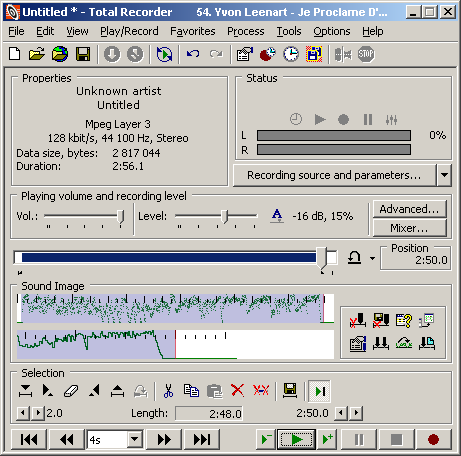Screen dimensions: 461x456
Task: Expand recording source dropdown arrow
Action: coord(444,175)
